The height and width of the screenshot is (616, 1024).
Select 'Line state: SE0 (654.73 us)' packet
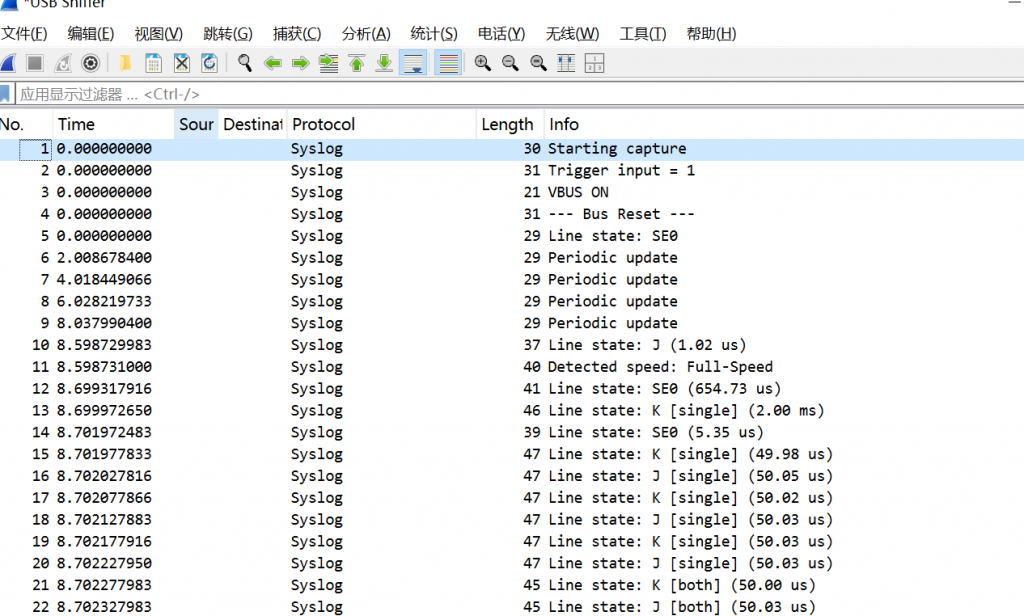(512, 389)
